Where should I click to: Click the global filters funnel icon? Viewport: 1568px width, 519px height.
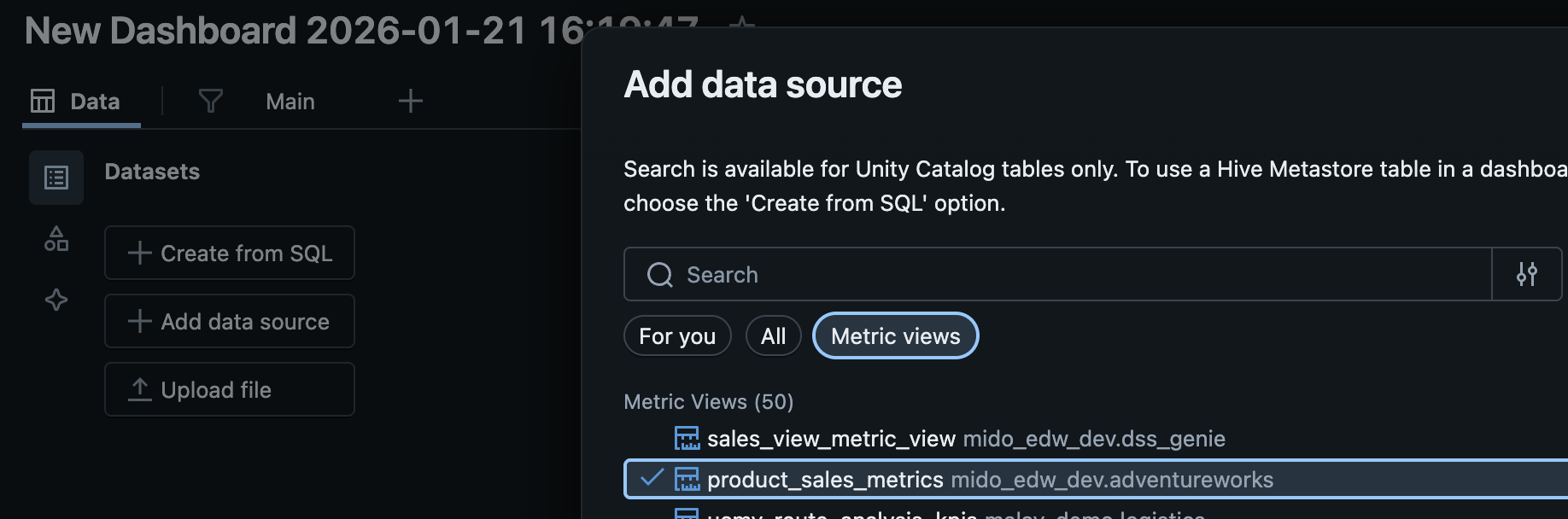(210, 102)
